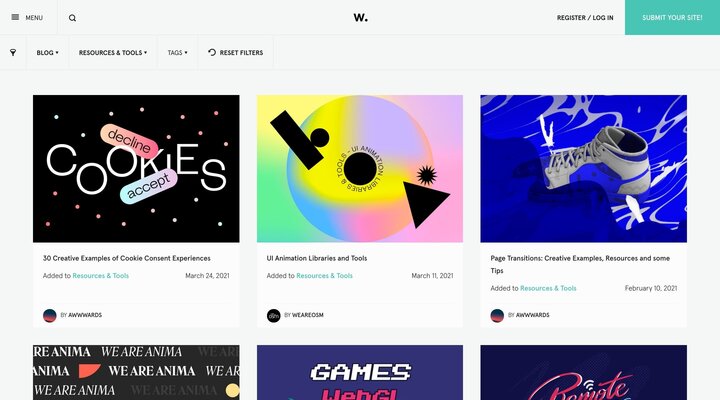This screenshot has height=400, width=720.
Task: Click the reset filters circular arrow icon
Action: click(212, 52)
